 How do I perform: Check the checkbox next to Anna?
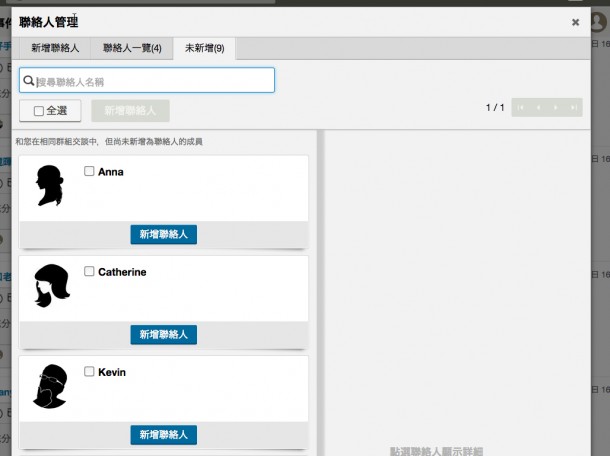pos(89,171)
